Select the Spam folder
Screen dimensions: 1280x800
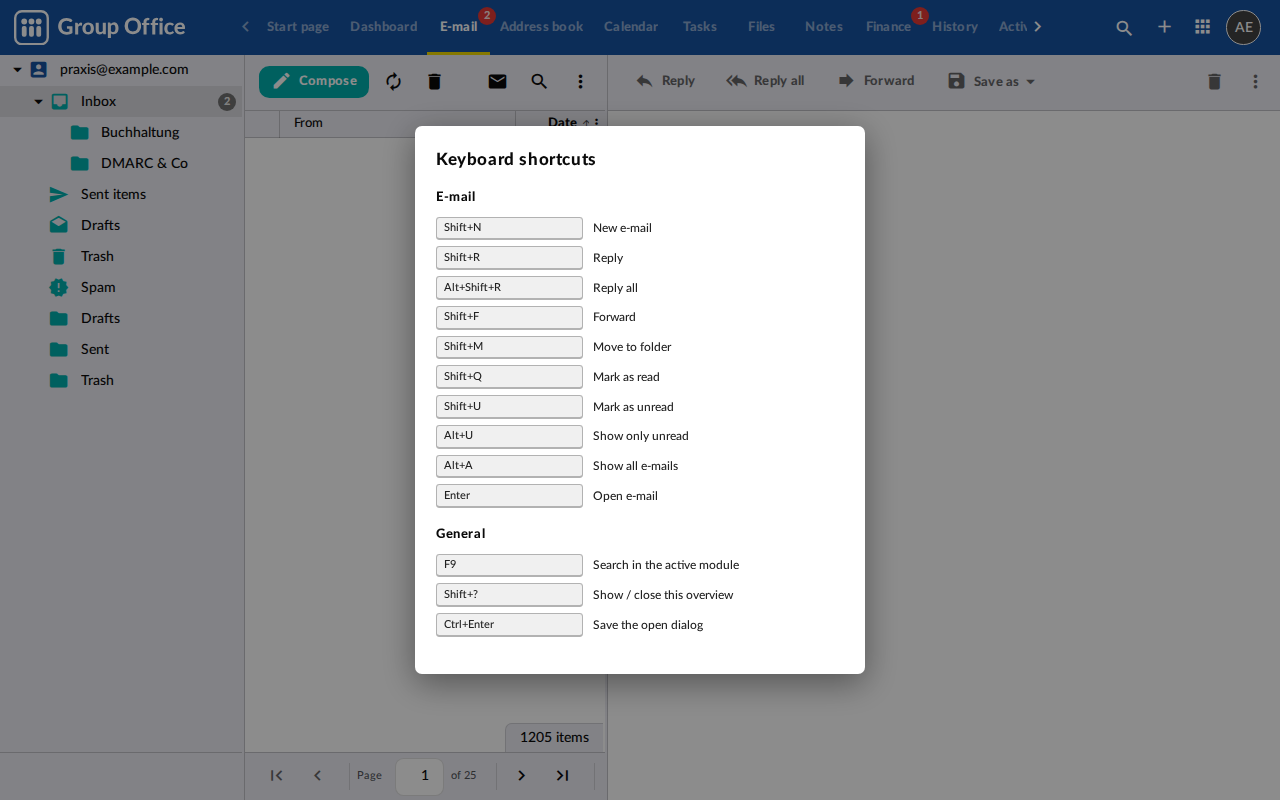coord(98,287)
